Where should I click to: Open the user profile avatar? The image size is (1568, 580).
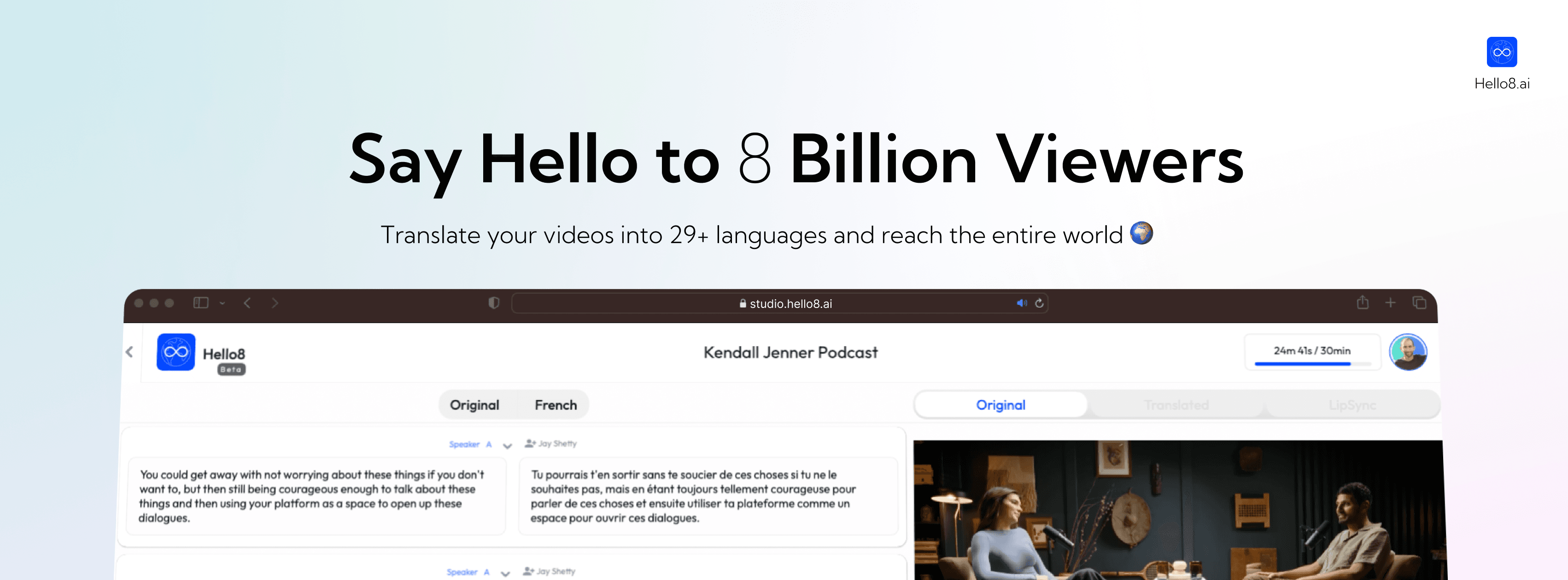click(1407, 352)
